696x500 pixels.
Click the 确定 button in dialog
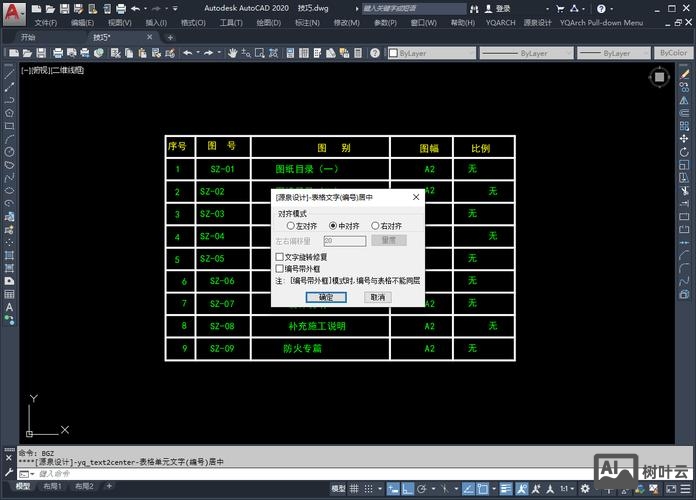[326, 297]
